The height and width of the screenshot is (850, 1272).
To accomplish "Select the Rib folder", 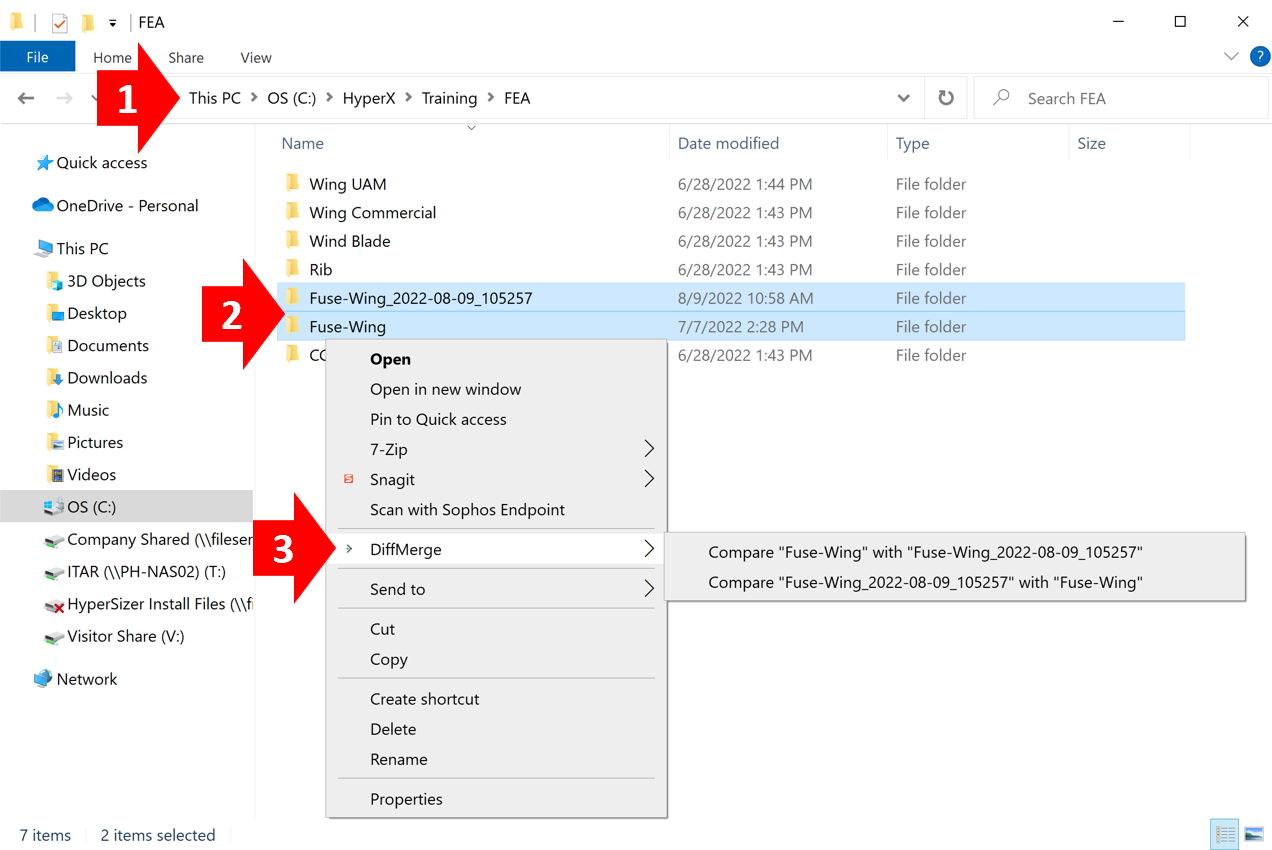I will click(x=730, y=269).
